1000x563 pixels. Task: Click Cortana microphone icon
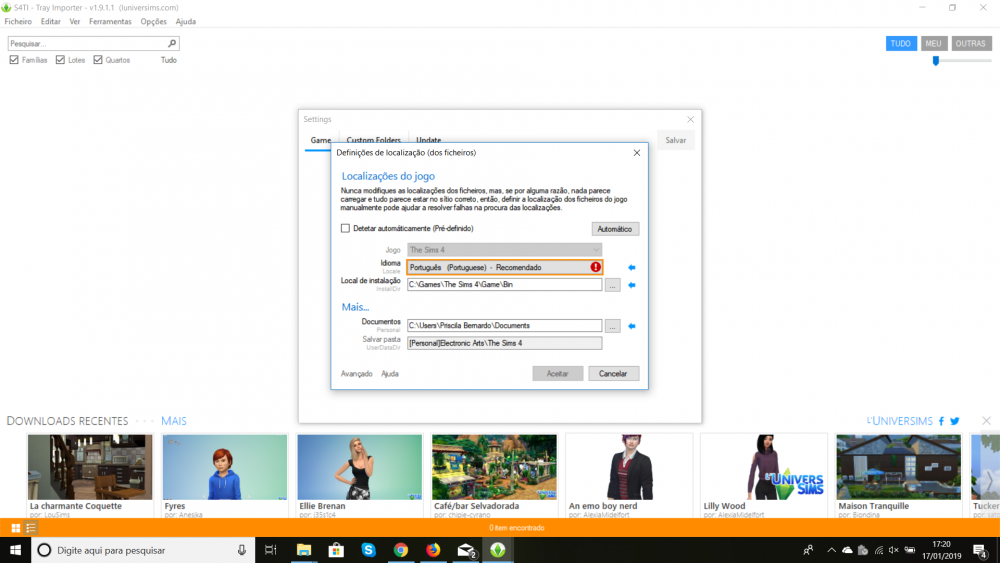tap(242, 550)
